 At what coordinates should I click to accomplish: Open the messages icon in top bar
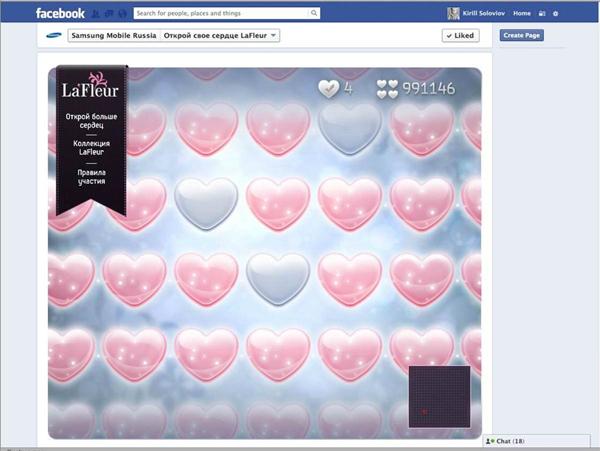(106, 14)
